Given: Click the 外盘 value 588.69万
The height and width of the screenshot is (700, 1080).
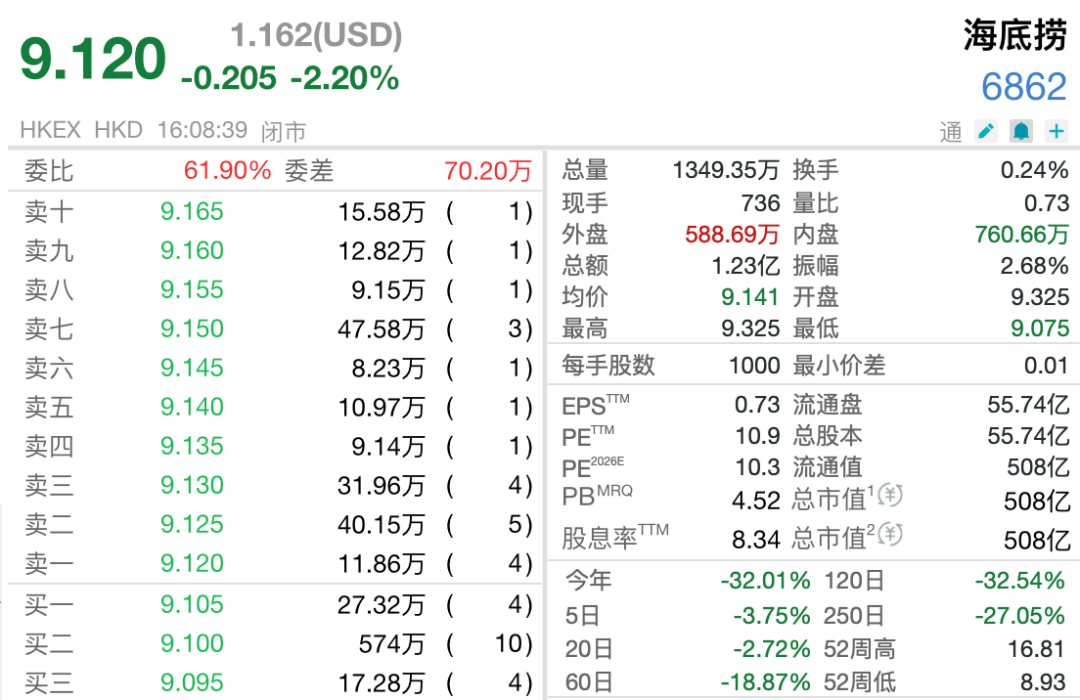Looking at the screenshot, I should (732, 235).
